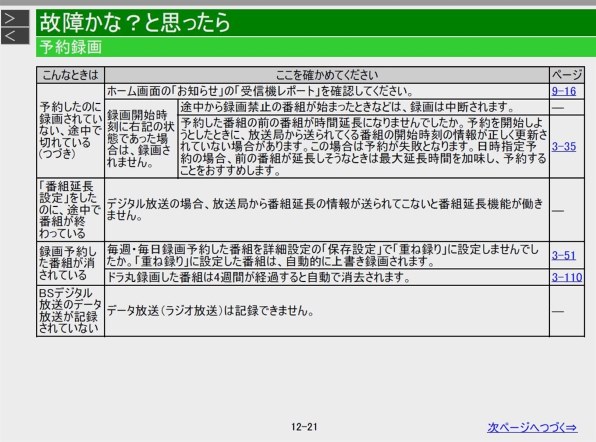Open page link 3-51
Screen dimensions: 596x442
(x=564, y=255)
